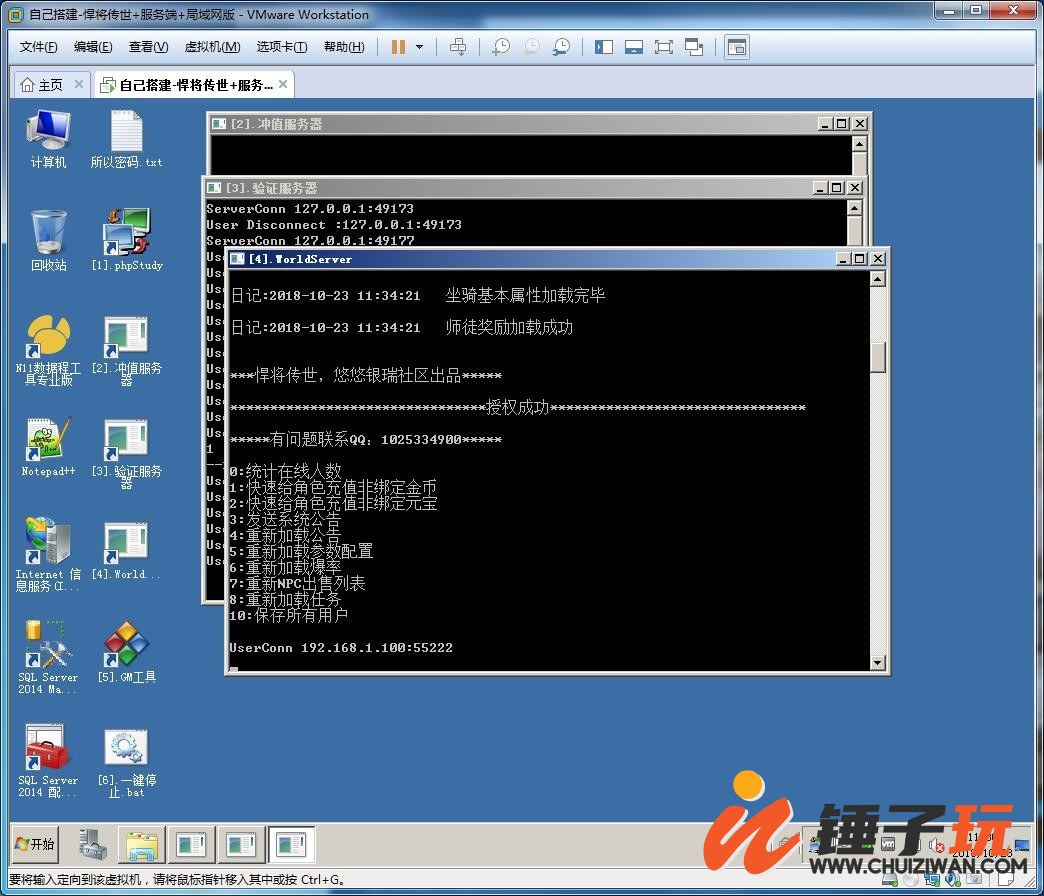Switch to Unity mode icon

click(x=694, y=47)
